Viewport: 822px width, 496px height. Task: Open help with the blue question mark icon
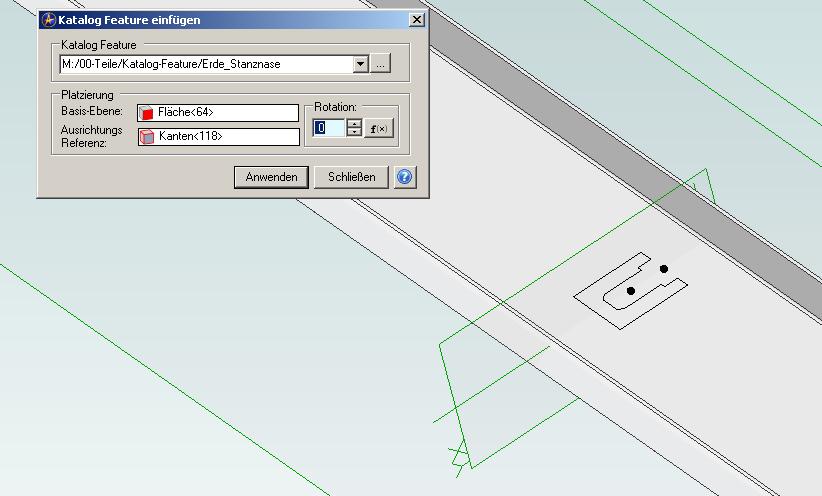pyautogui.click(x=405, y=177)
